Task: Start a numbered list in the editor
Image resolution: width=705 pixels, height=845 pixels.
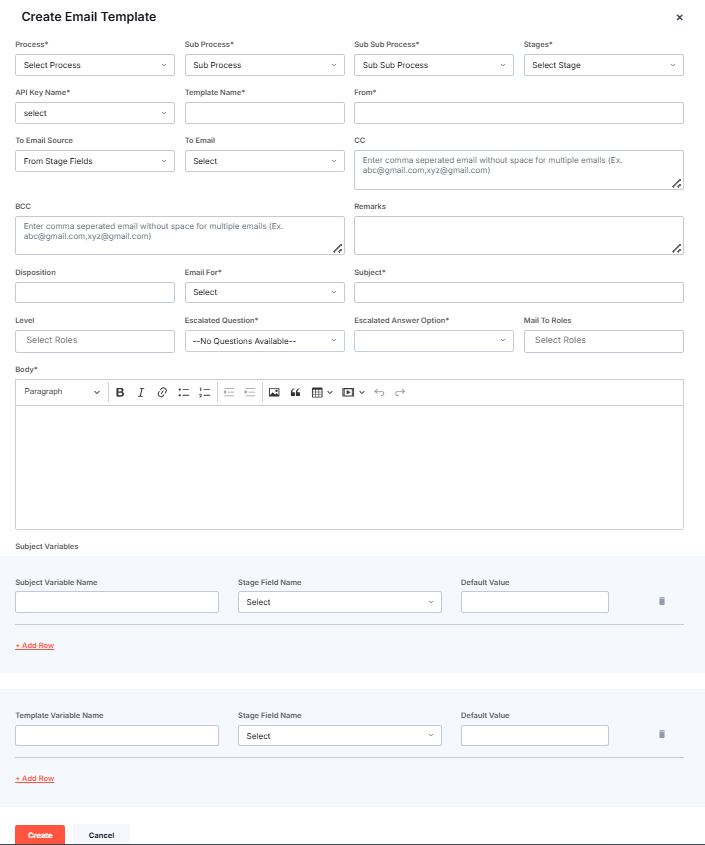Action: 204,392
